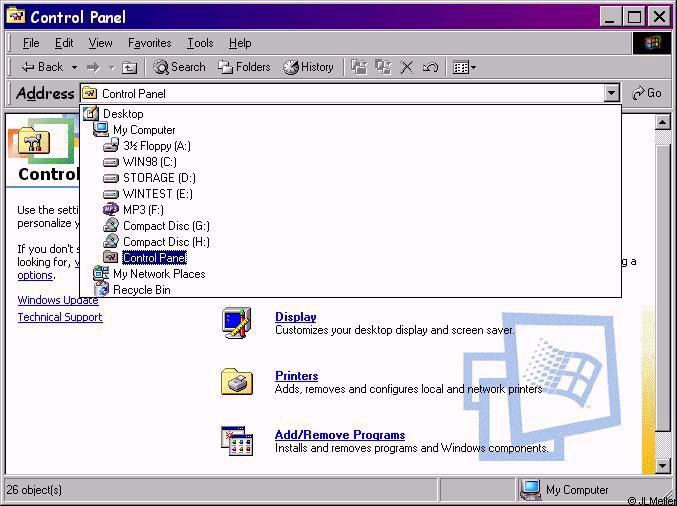Open Add/Remove Programs link
This screenshot has width=677, height=506.
pos(340,435)
